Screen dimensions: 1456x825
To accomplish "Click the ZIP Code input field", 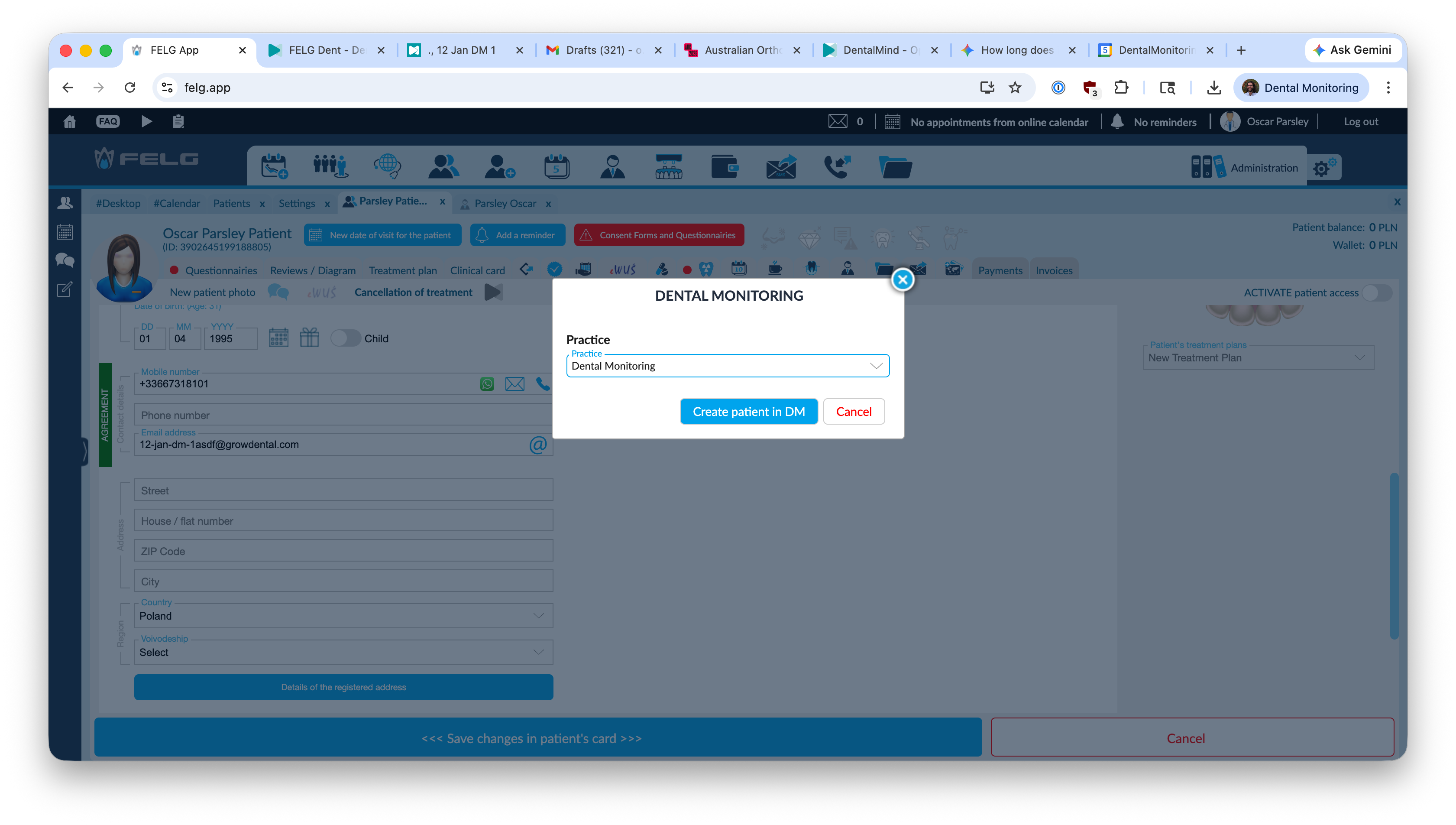I will [x=343, y=551].
